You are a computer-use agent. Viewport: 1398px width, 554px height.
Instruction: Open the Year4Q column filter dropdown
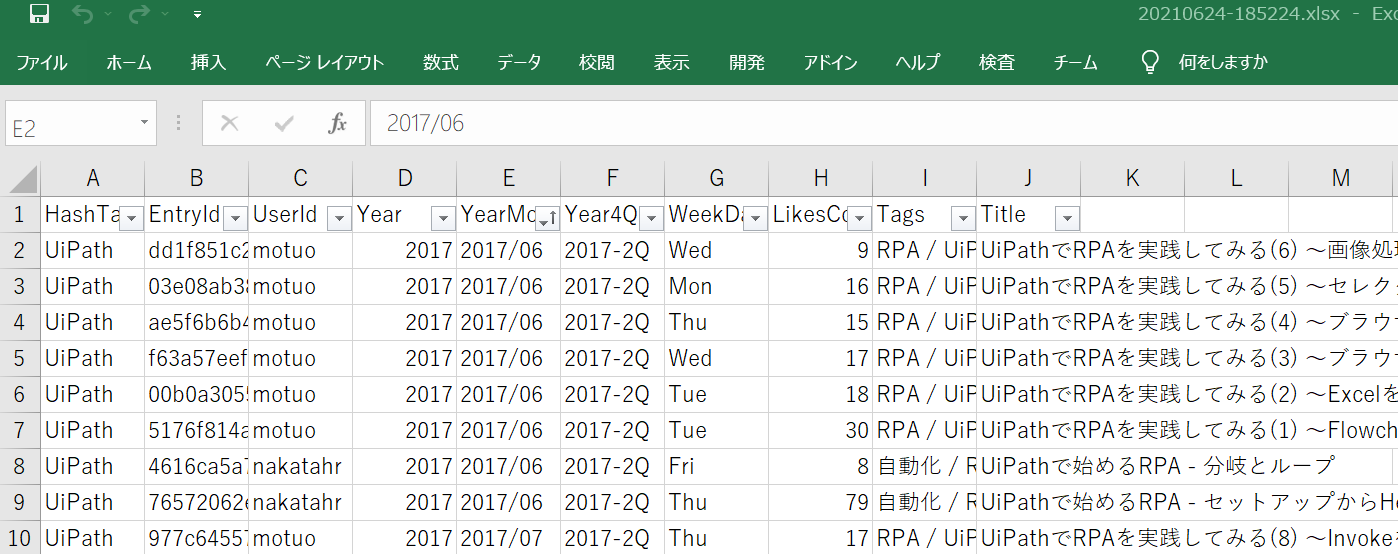(652, 219)
